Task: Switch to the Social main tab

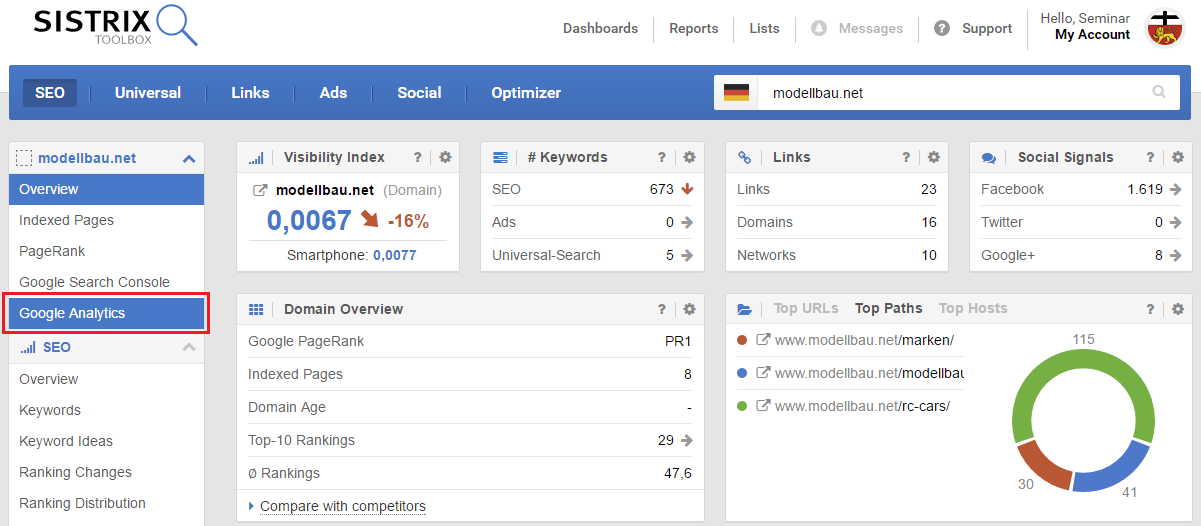Action: point(419,93)
